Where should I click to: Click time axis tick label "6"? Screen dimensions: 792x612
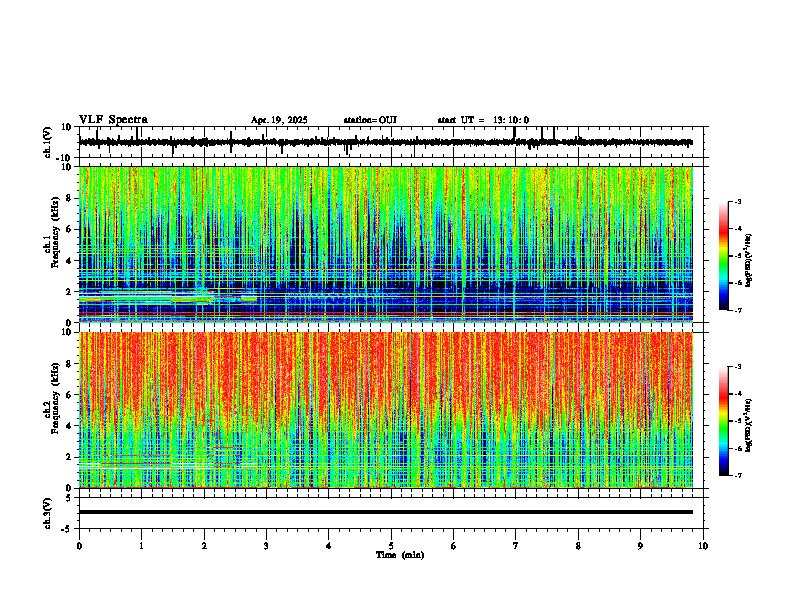pyautogui.click(x=454, y=546)
